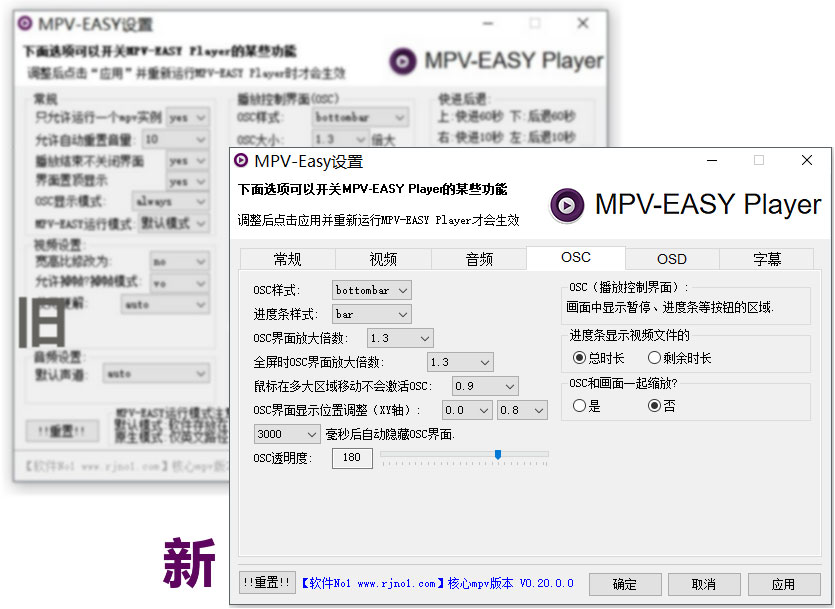Open the mouse activation area 0.9 dropdown

tap(484, 385)
